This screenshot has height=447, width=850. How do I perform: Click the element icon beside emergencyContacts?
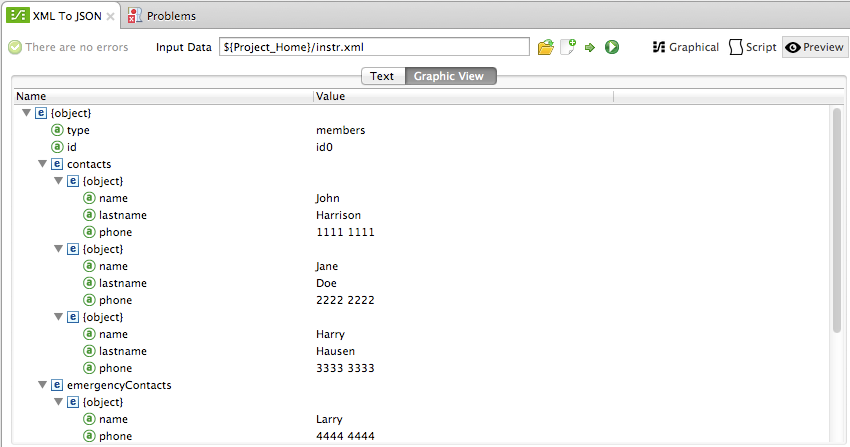pyautogui.click(x=57, y=385)
